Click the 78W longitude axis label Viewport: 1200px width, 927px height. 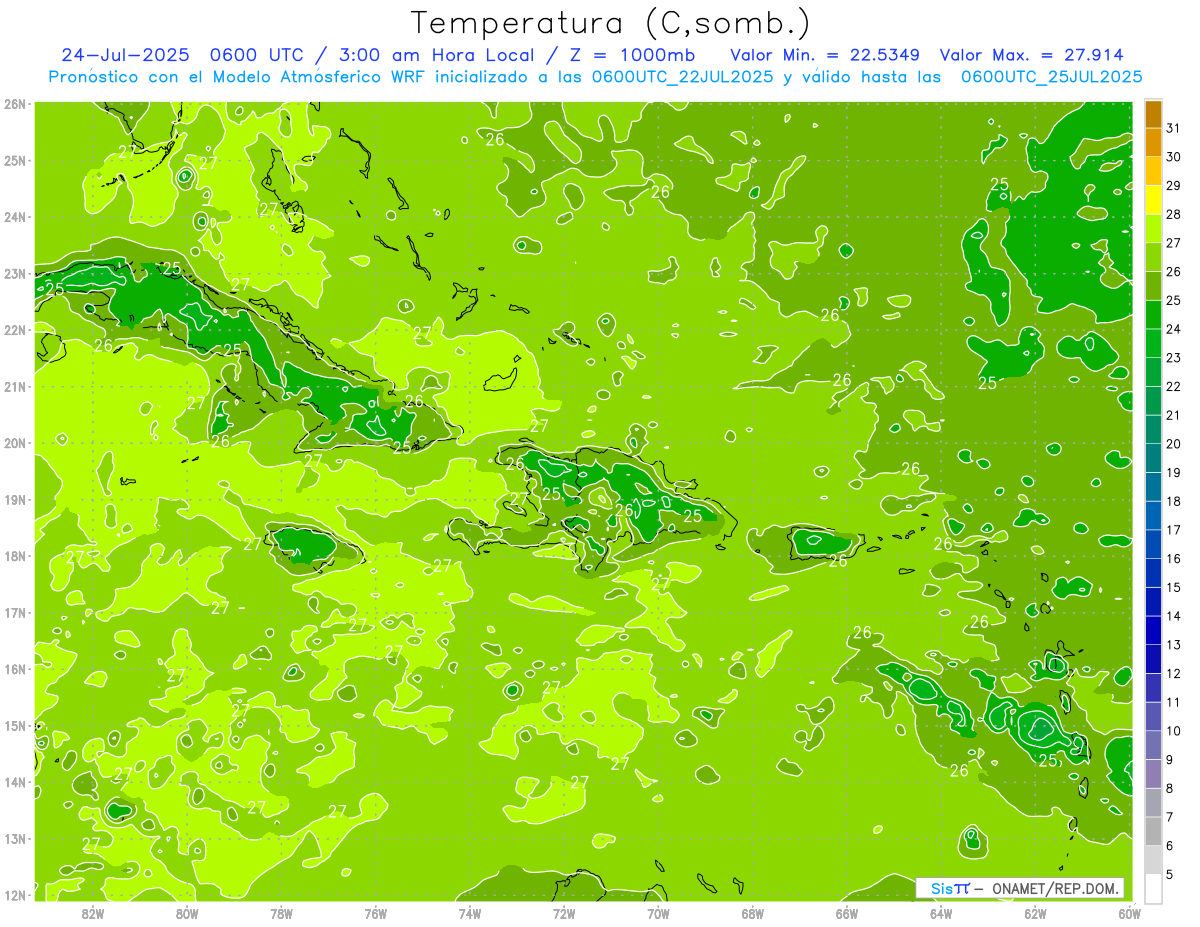[x=281, y=913]
